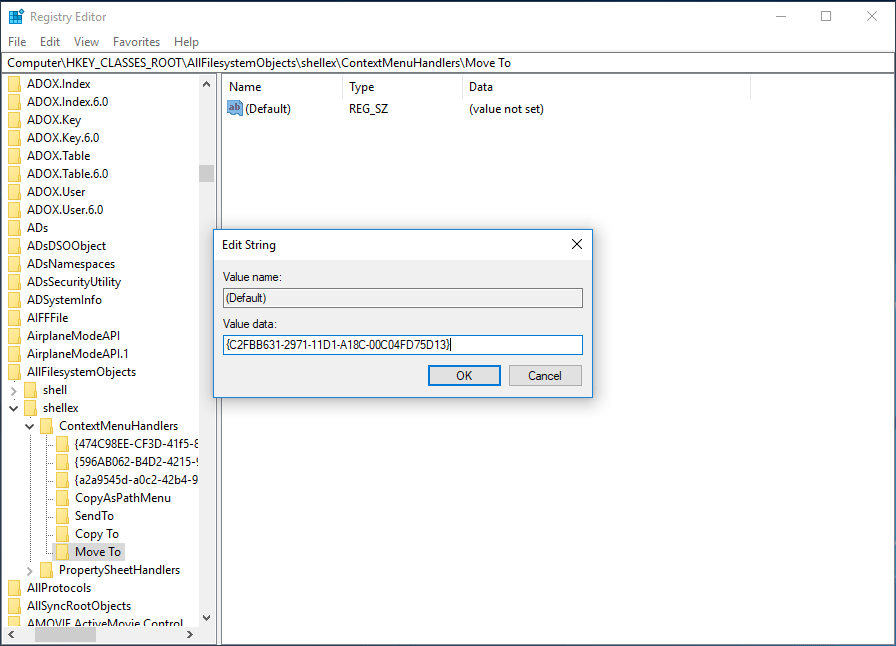This screenshot has height=646, width=896.
Task: Click folder icon of AirplaneModeAPI.1
Action: [x=15, y=354]
